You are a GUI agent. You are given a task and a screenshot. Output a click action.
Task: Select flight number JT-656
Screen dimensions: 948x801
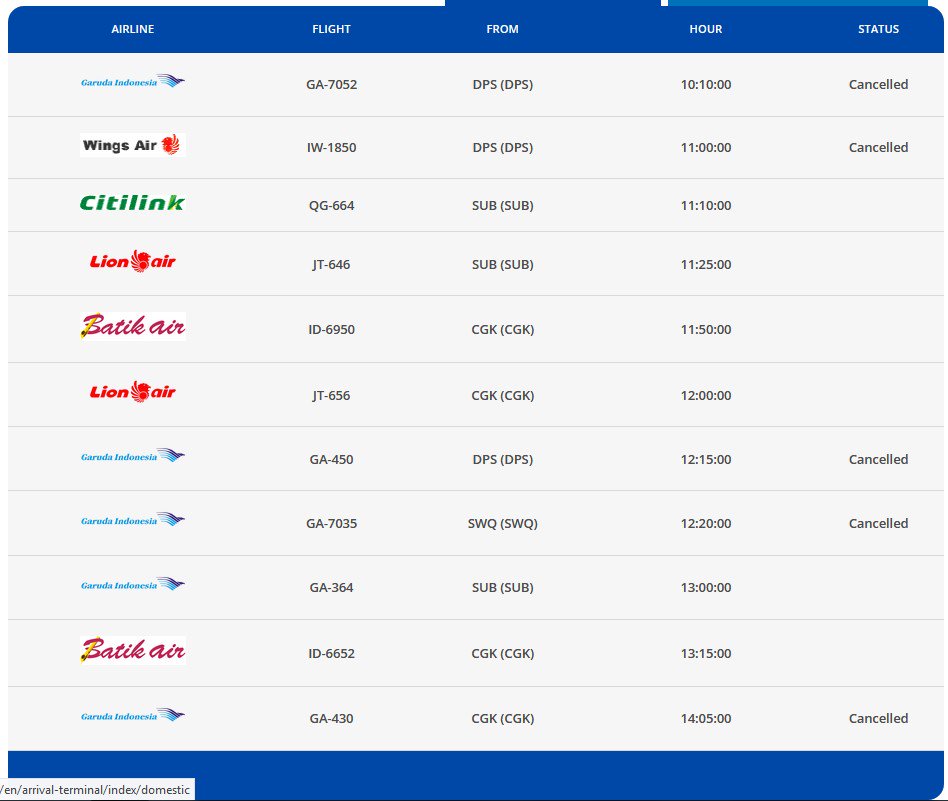tap(331, 395)
